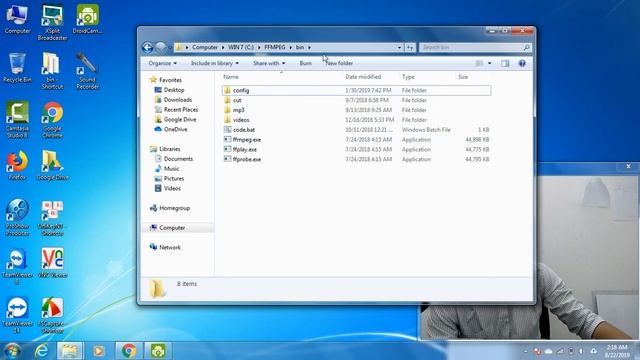Viewport: 640px width, 360px height.
Task: Select OneDrive in navigation pane
Action: (x=171, y=129)
